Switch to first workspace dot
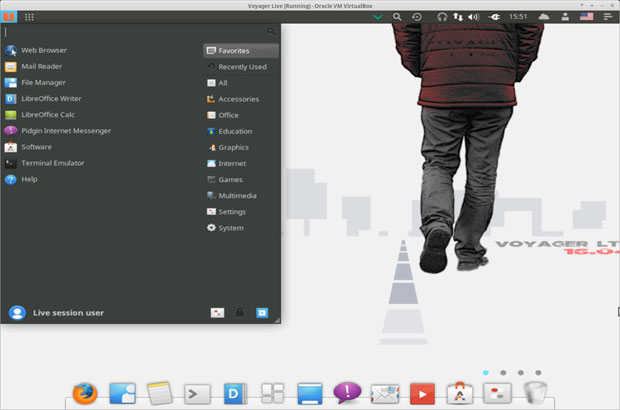620x410 pixels. [486, 372]
